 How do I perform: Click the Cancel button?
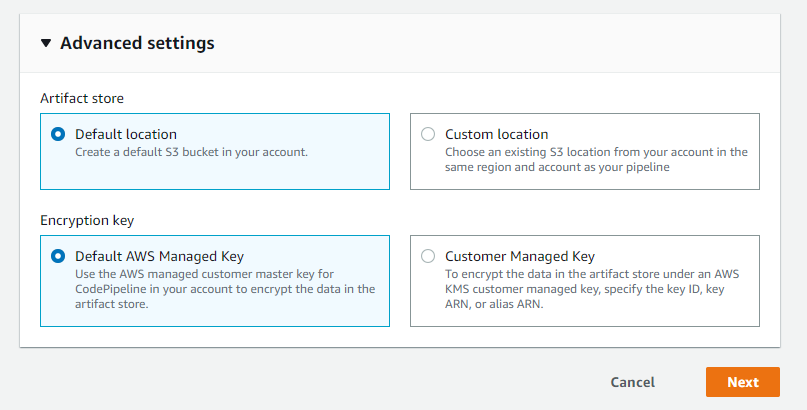632,382
